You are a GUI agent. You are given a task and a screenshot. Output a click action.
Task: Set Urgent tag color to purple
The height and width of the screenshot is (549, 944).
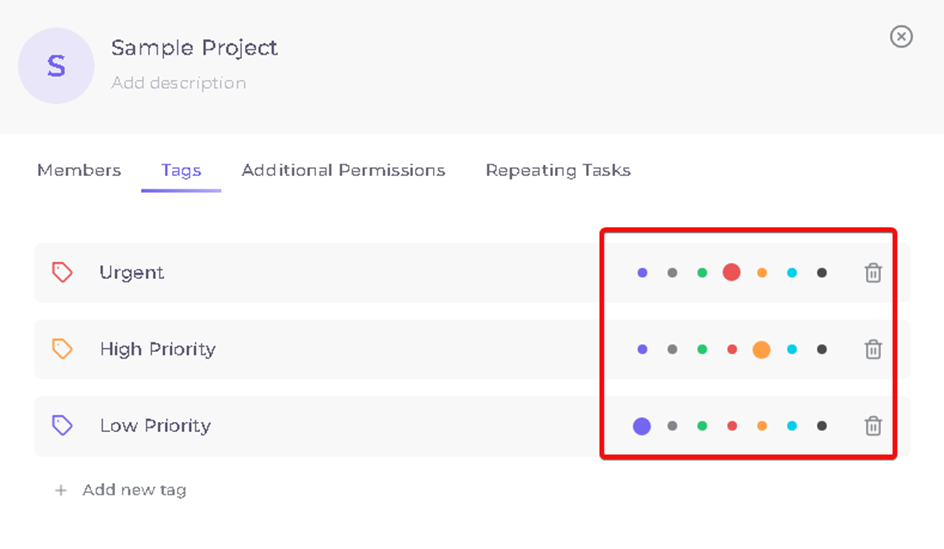(642, 273)
